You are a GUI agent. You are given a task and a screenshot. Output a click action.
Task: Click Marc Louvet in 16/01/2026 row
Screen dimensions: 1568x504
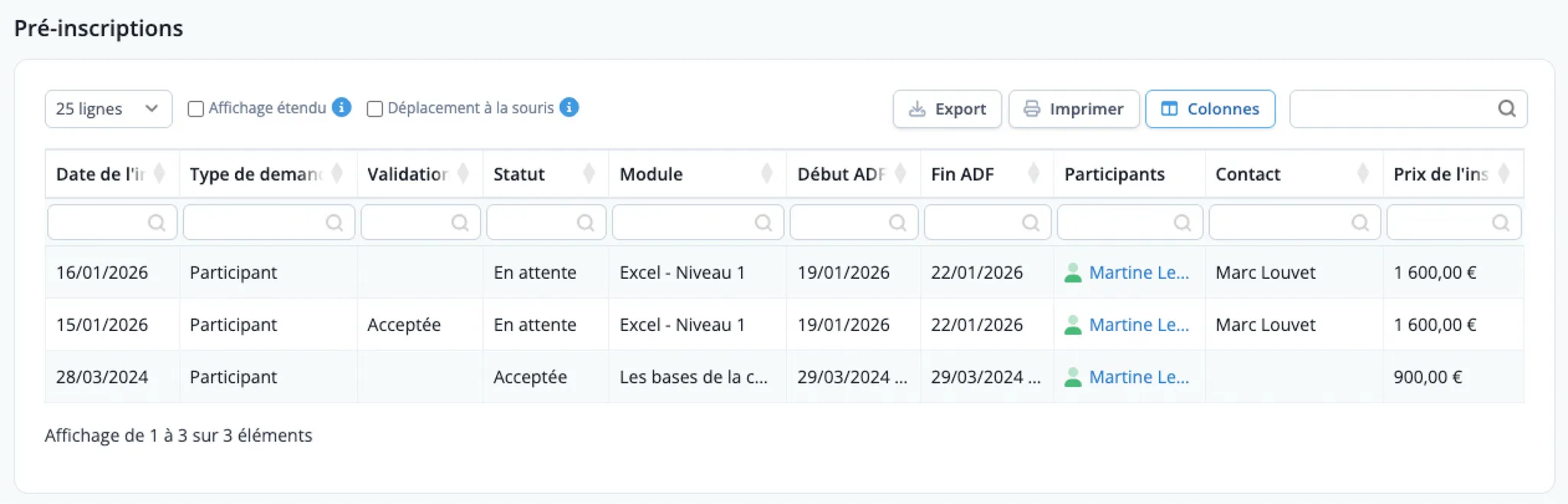point(1266,273)
